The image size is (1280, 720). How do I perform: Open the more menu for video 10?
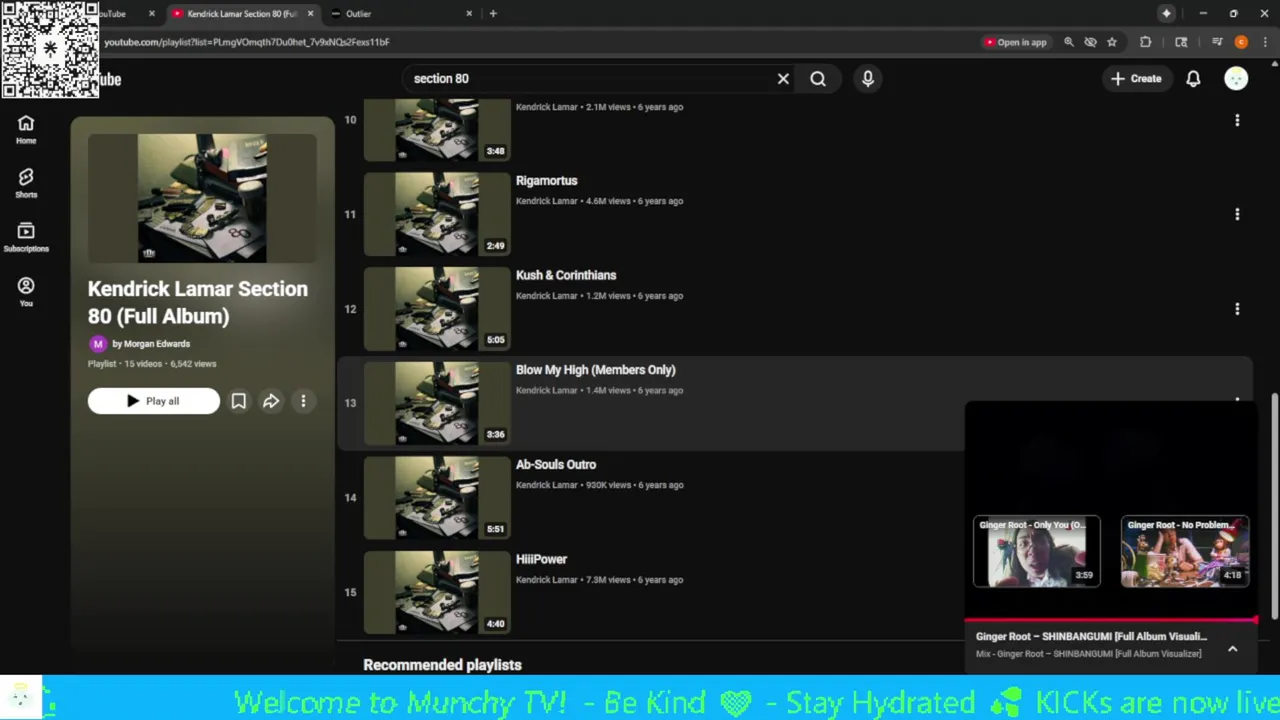click(1237, 120)
